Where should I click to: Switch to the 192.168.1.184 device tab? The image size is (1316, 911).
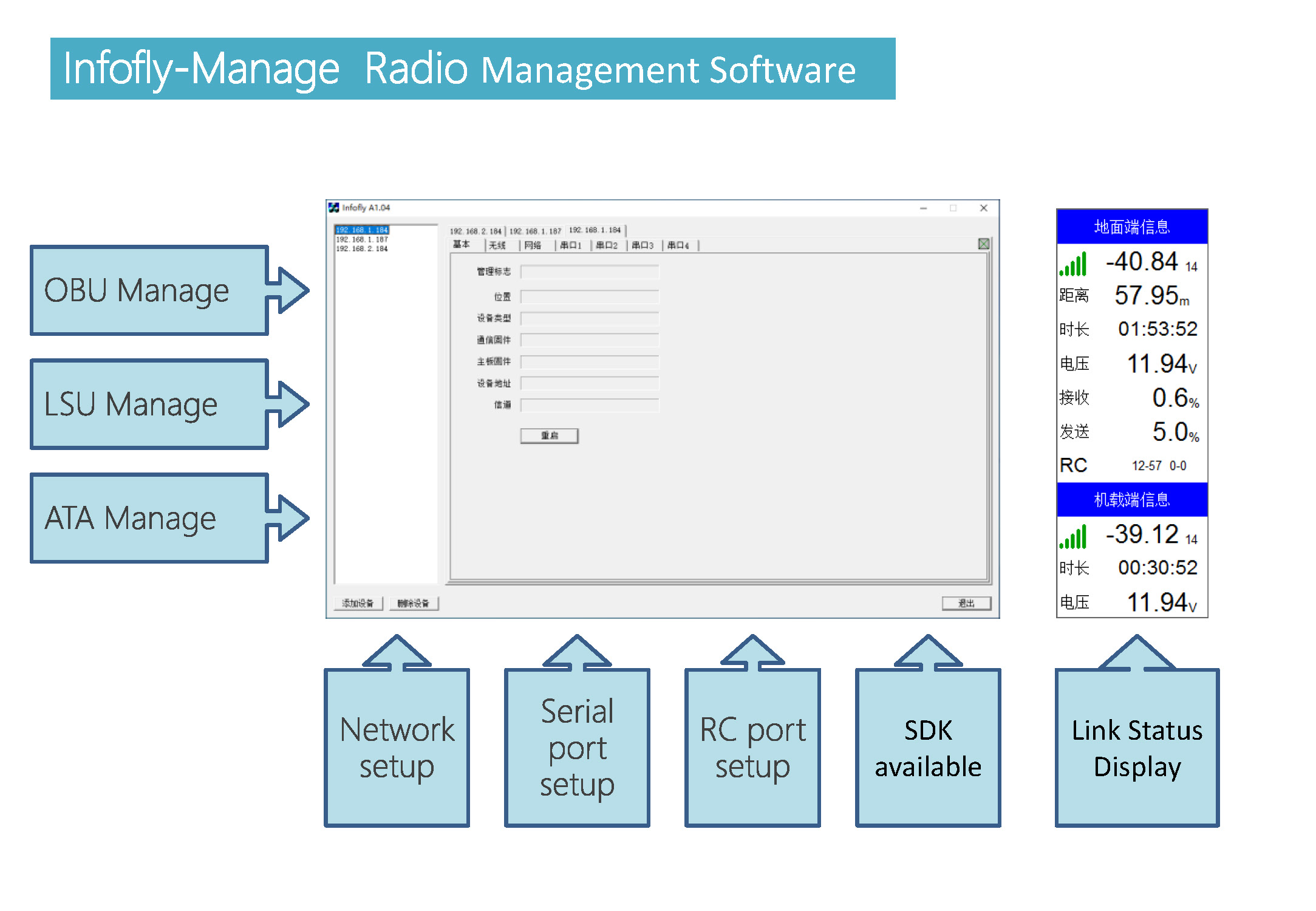tap(595, 230)
